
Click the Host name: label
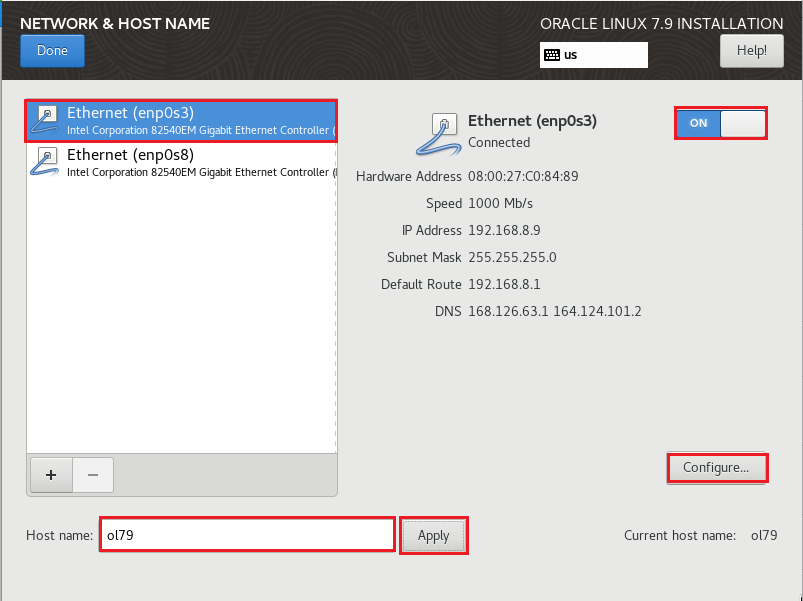click(59, 535)
